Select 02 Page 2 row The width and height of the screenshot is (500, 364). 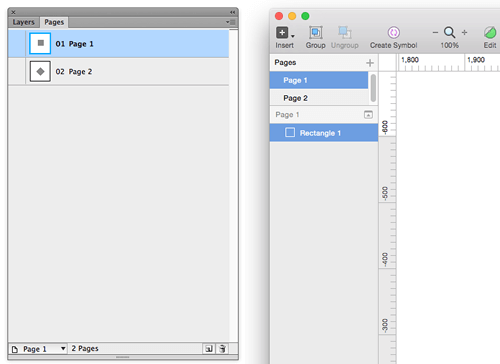coord(119,71)
